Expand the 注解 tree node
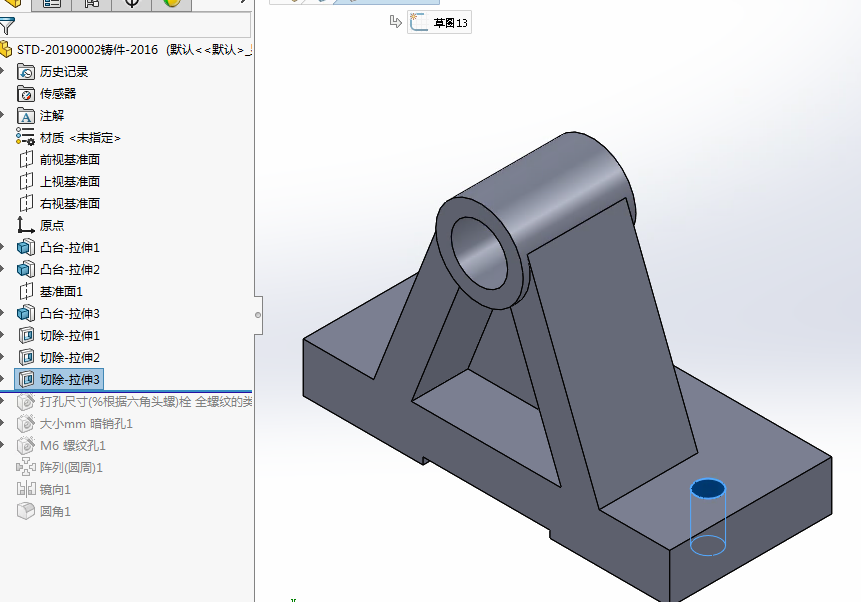 (2, 115)
